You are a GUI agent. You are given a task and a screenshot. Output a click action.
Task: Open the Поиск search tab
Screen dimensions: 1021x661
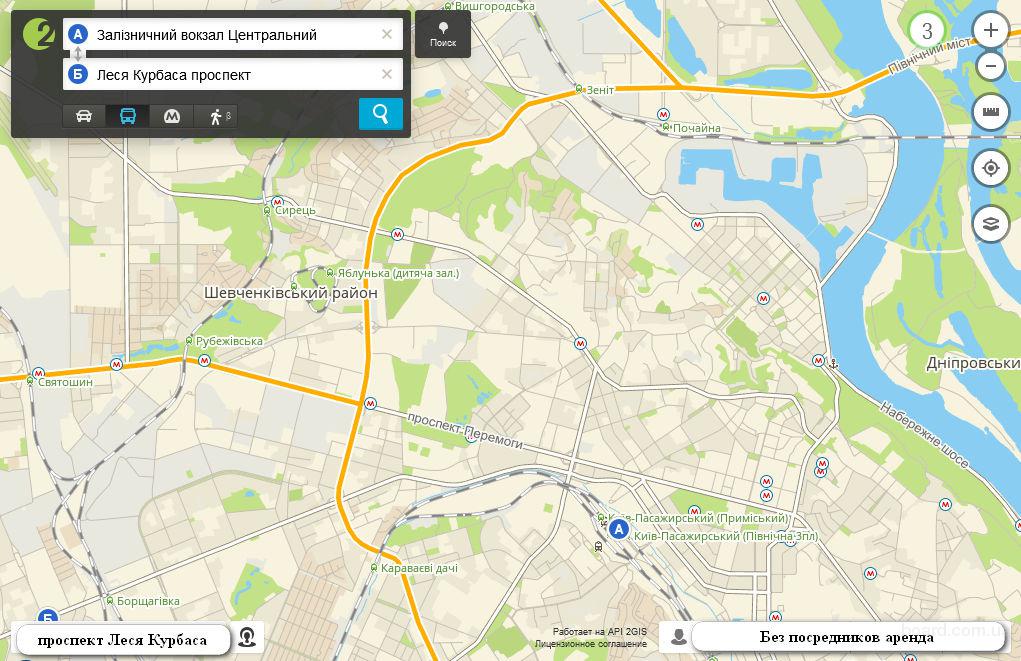click(442, 34)
